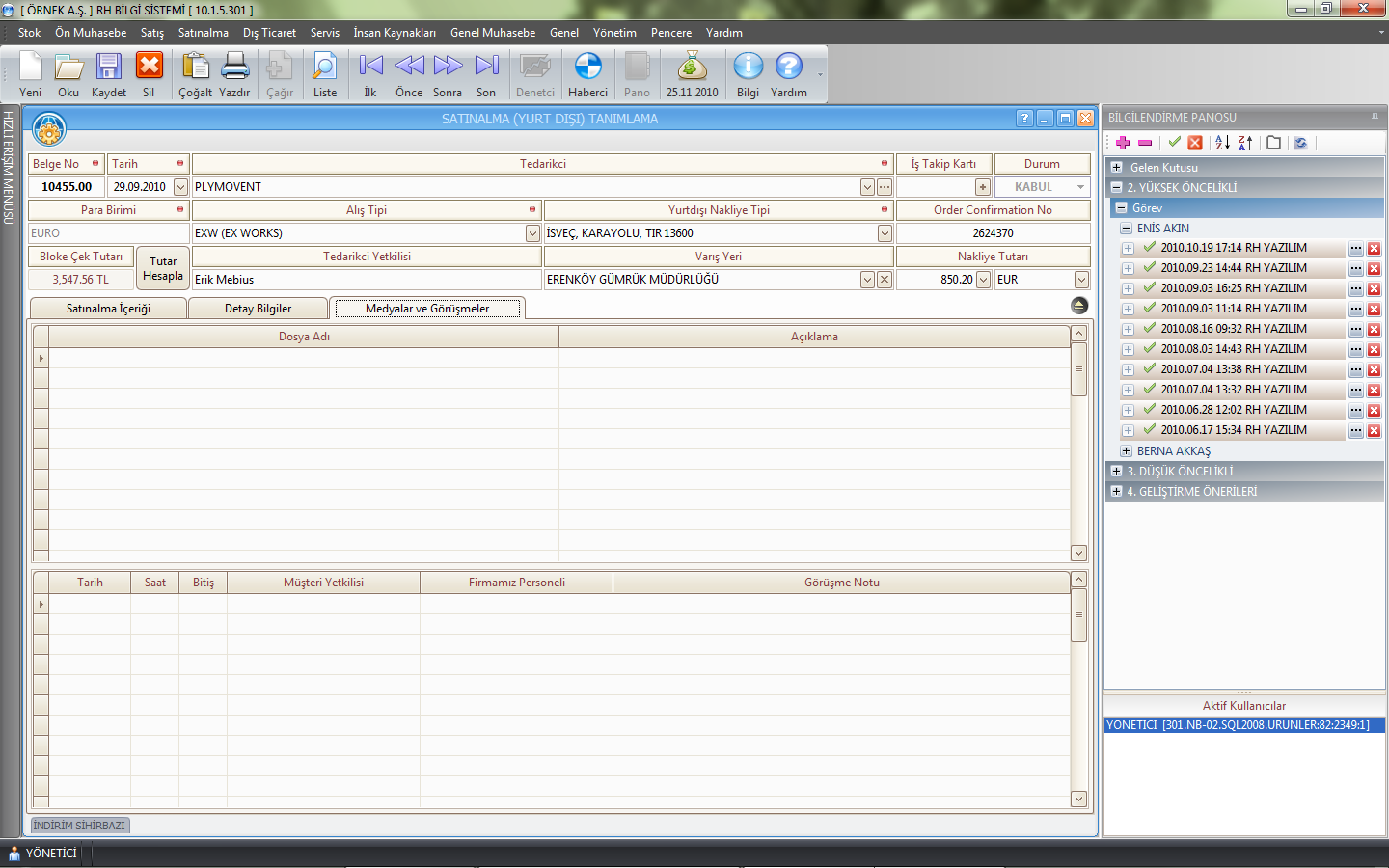Click the Tutar Hesapla button
This screenshot has height=868, width=1389.
(x=163, y=268)
